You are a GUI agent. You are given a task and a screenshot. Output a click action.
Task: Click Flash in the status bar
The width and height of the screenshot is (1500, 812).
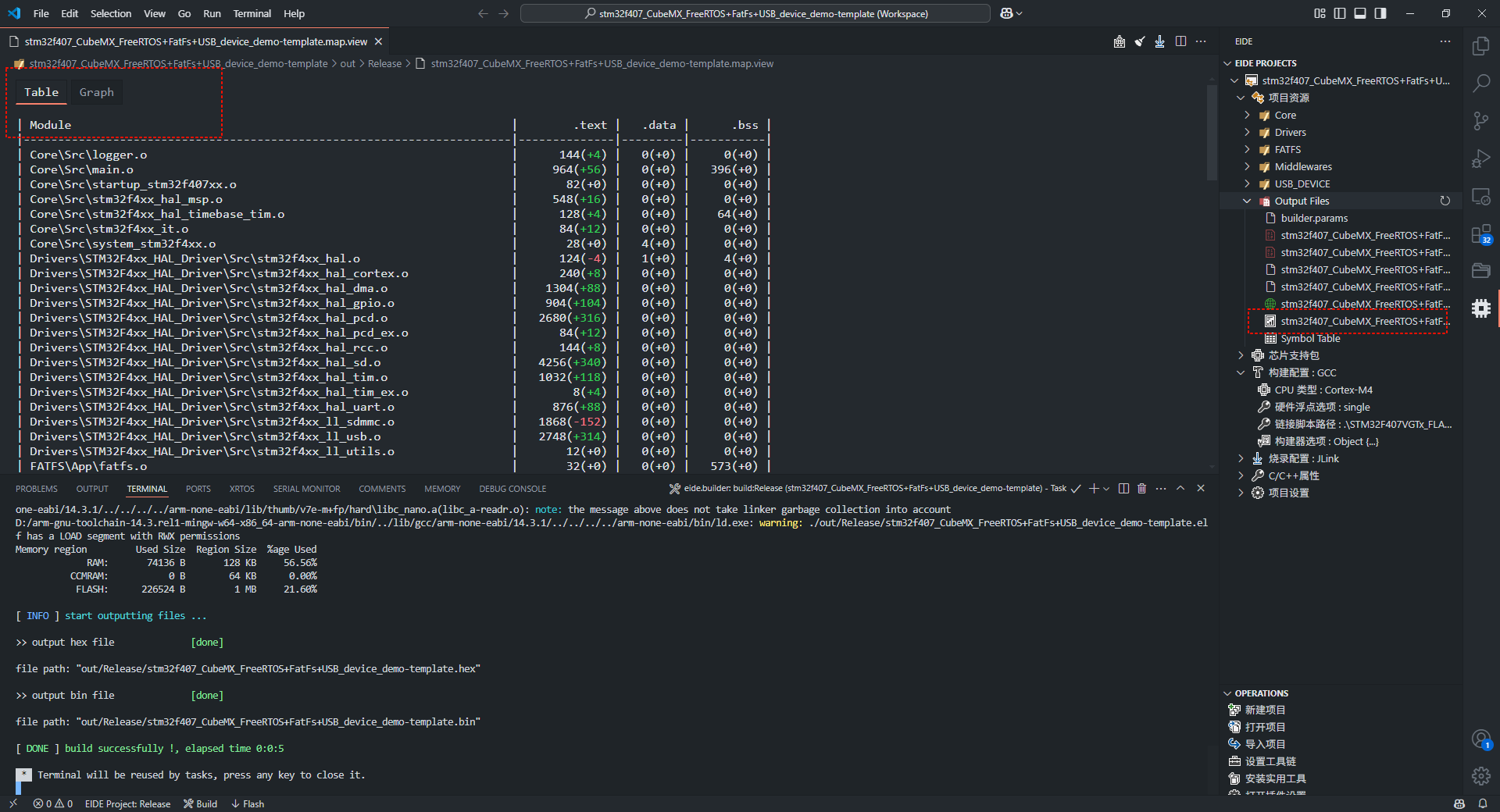[x=247, y=803]
